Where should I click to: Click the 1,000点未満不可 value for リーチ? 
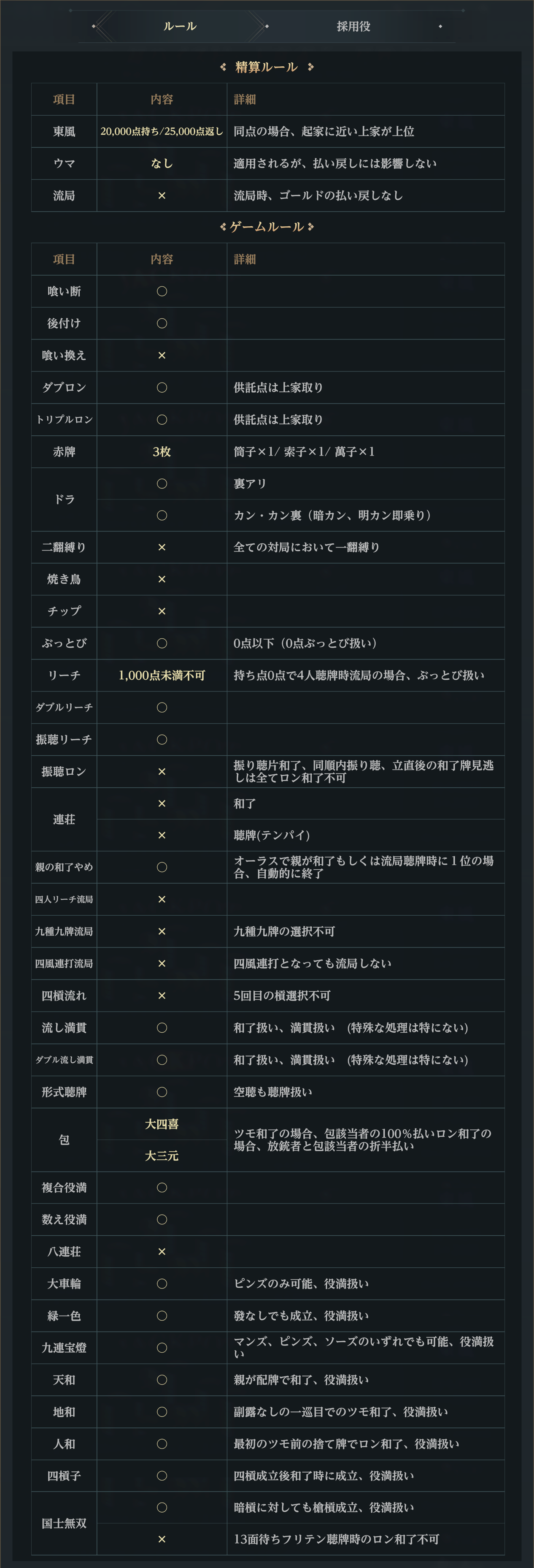(x=162, y=675)
